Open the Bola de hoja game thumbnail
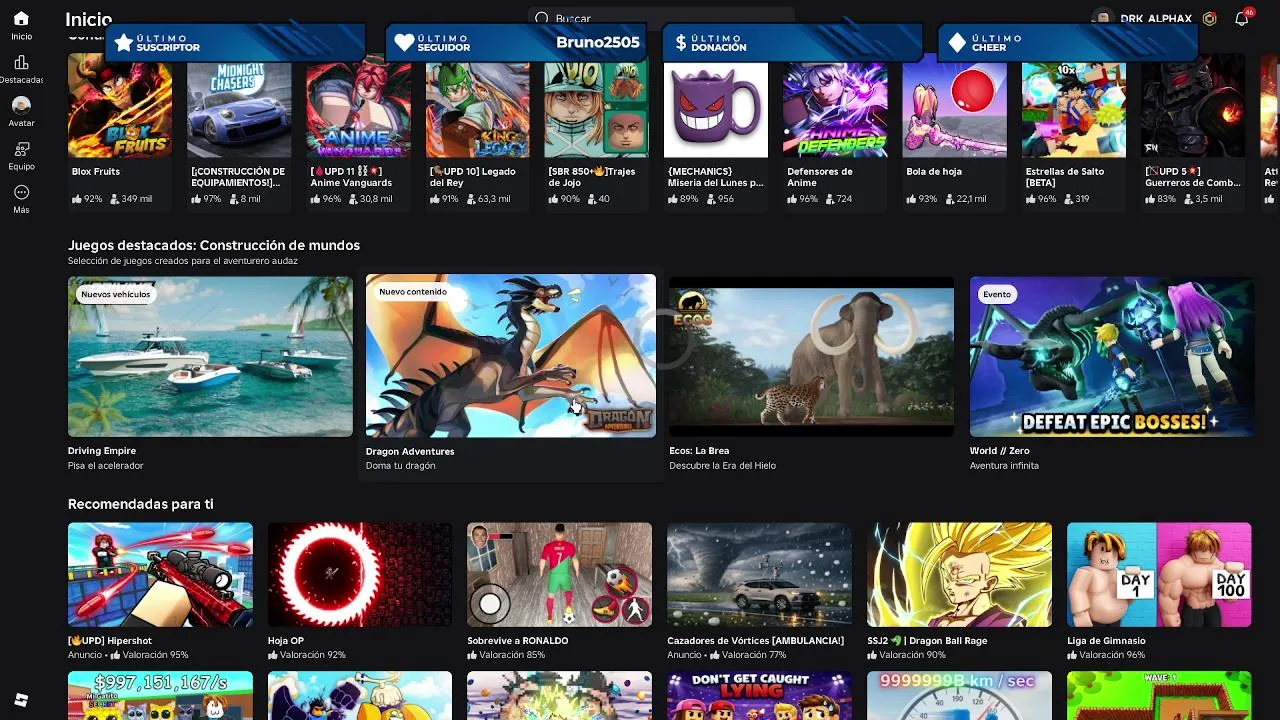 (955, 110)
